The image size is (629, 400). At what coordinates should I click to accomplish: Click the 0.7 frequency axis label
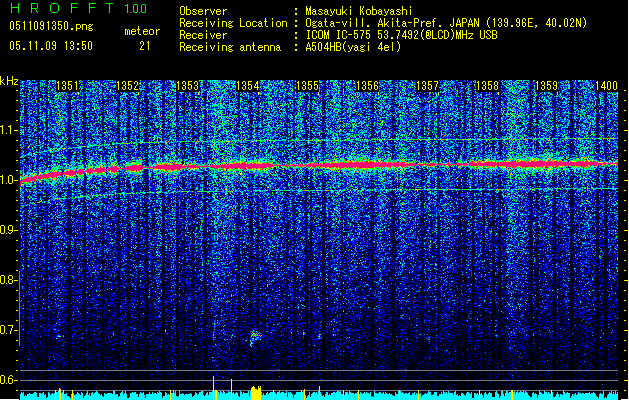pos(9,330)
